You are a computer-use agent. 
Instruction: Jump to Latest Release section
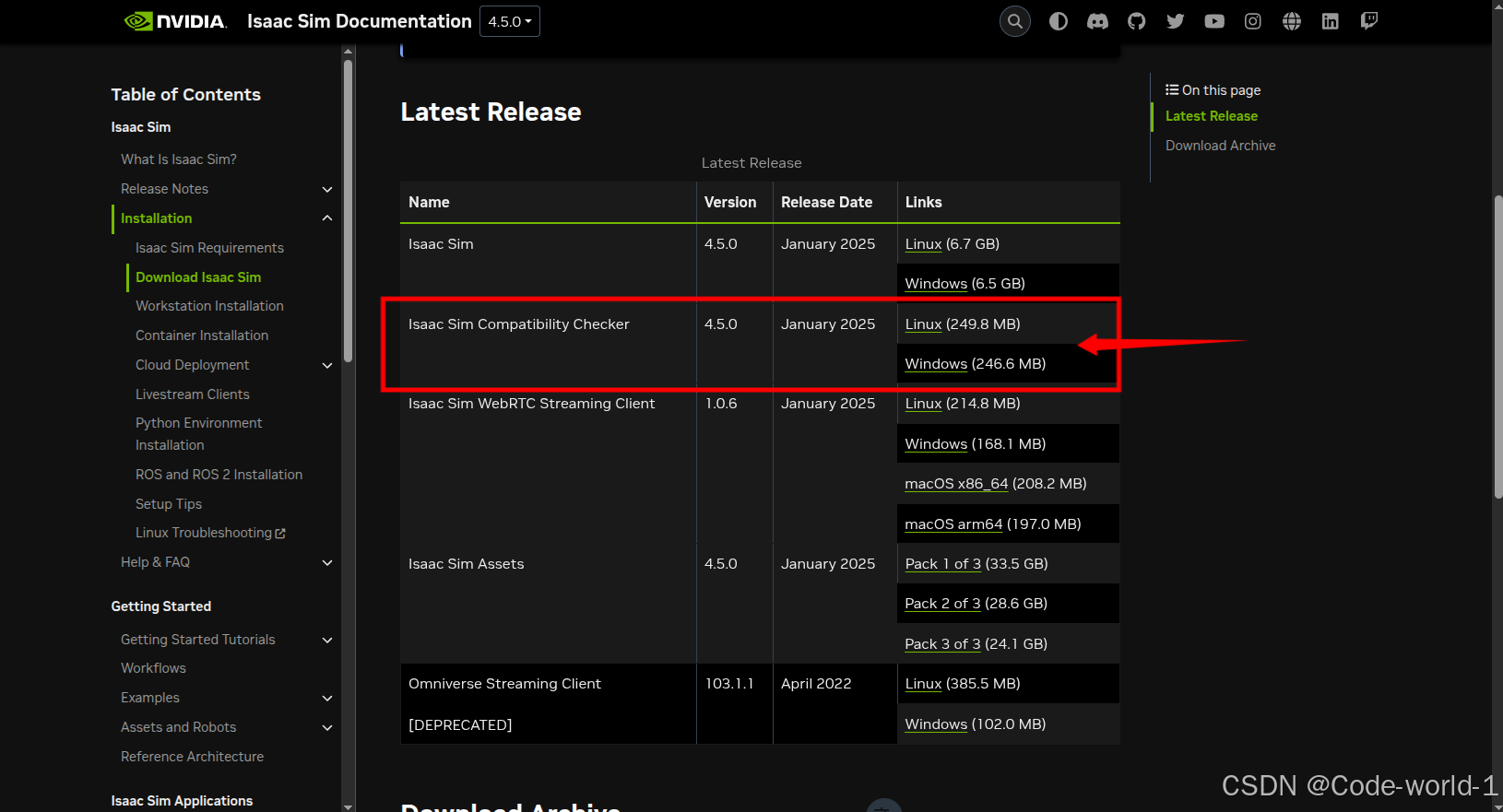tap(1211, 116)
